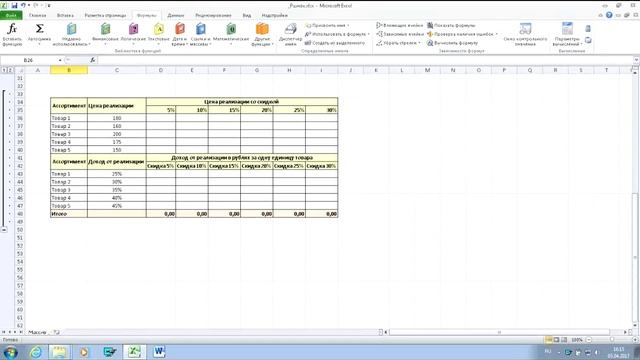Click Calculate Now icon
This screenshot has width=640, height=360.
click(588, 29)
